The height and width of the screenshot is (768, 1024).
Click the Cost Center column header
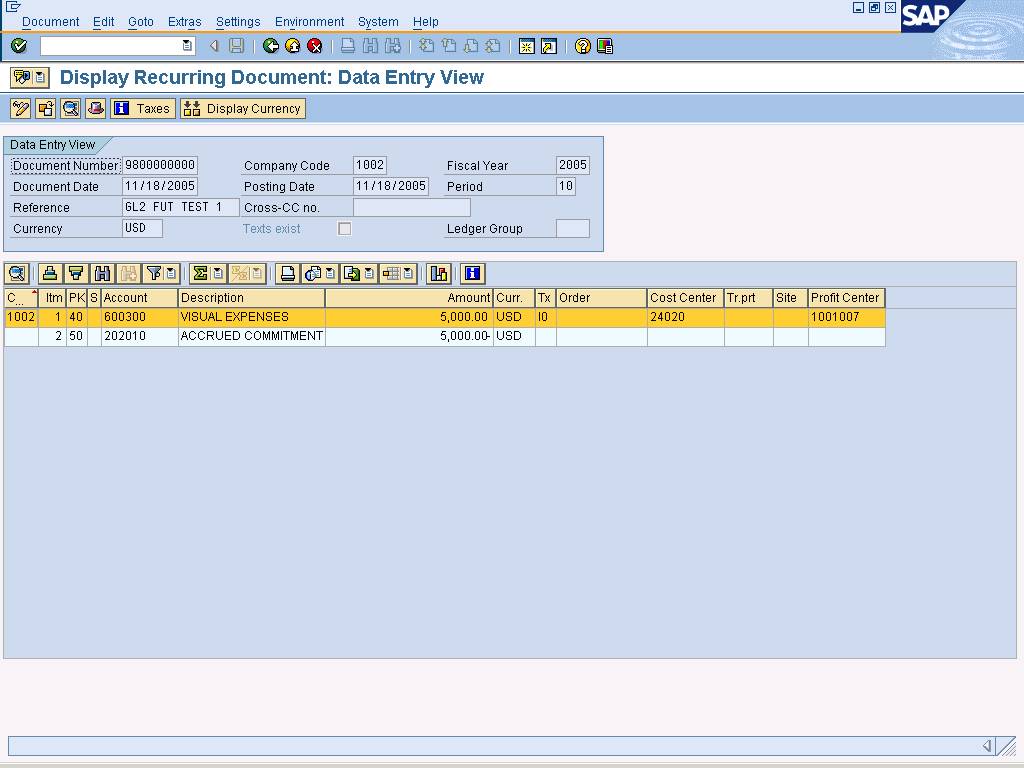(x=685, y=298)
